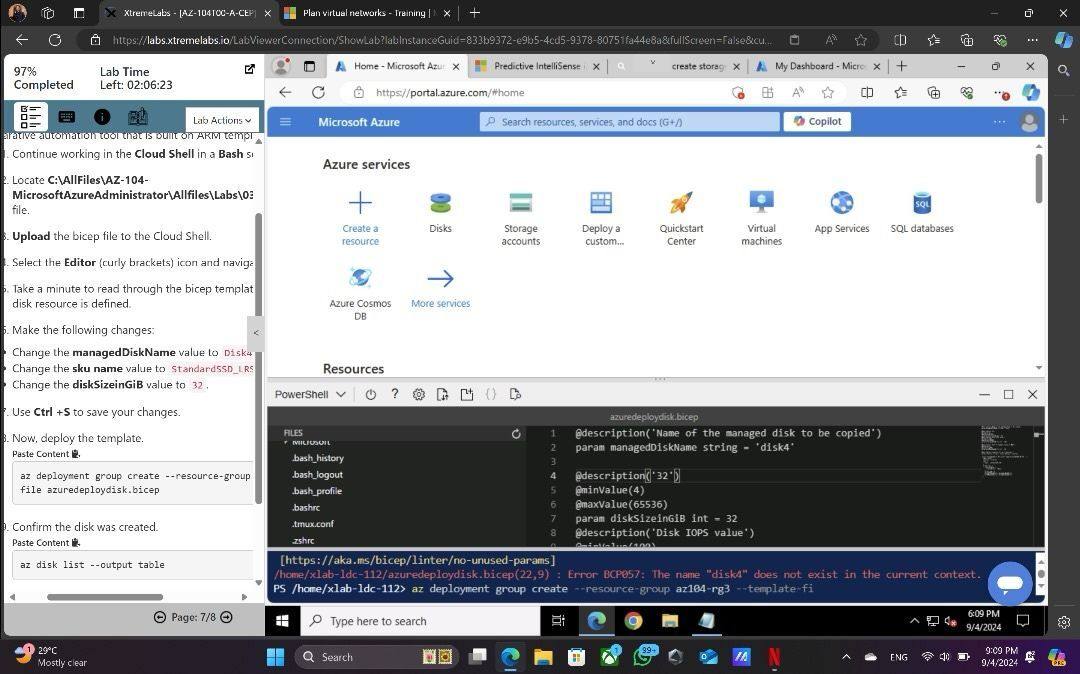Open Cloud Shell help question mark

(395, 394)
